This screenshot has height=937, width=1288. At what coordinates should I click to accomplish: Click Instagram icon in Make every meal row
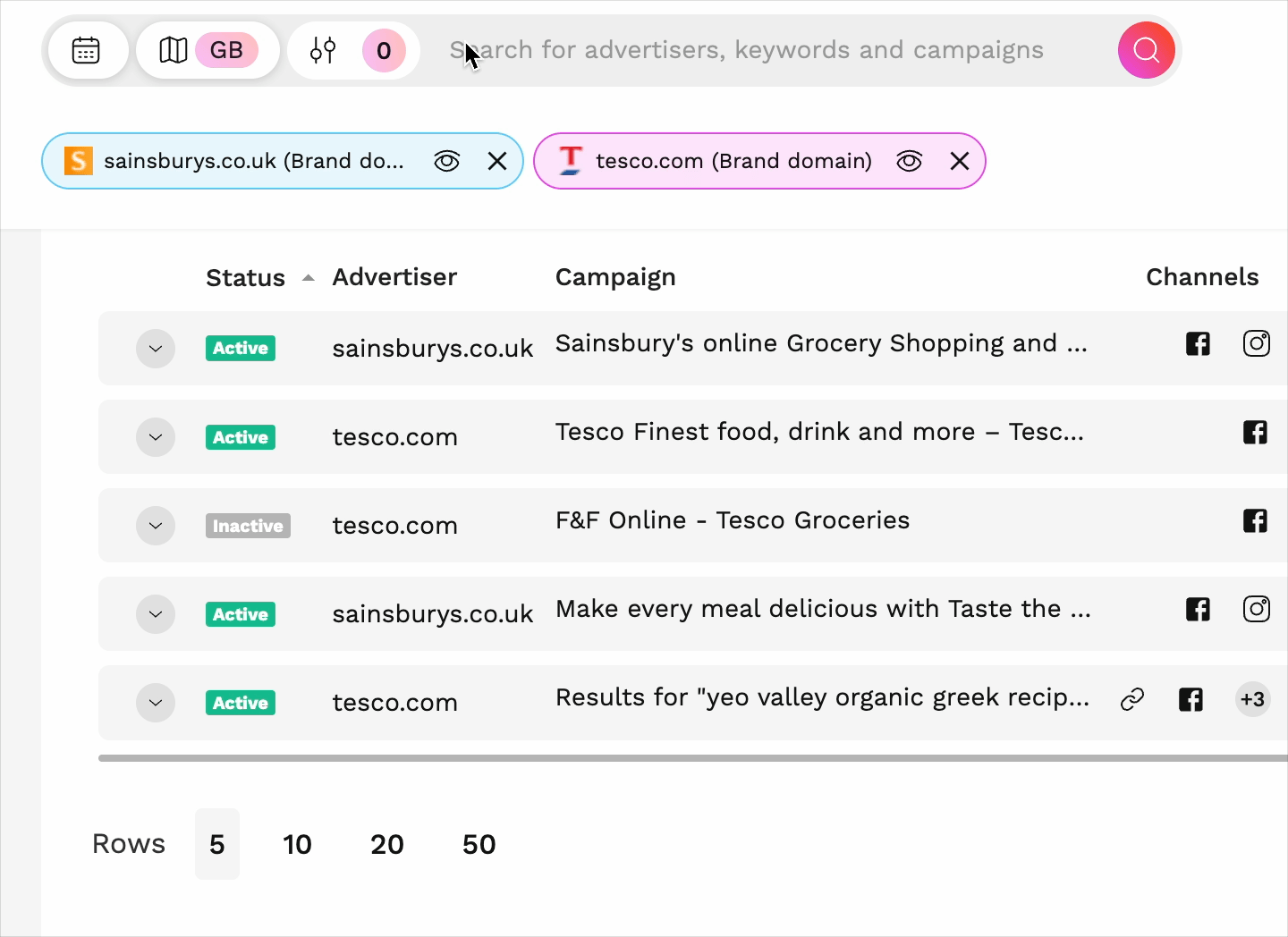click(x=1256, y=609)
